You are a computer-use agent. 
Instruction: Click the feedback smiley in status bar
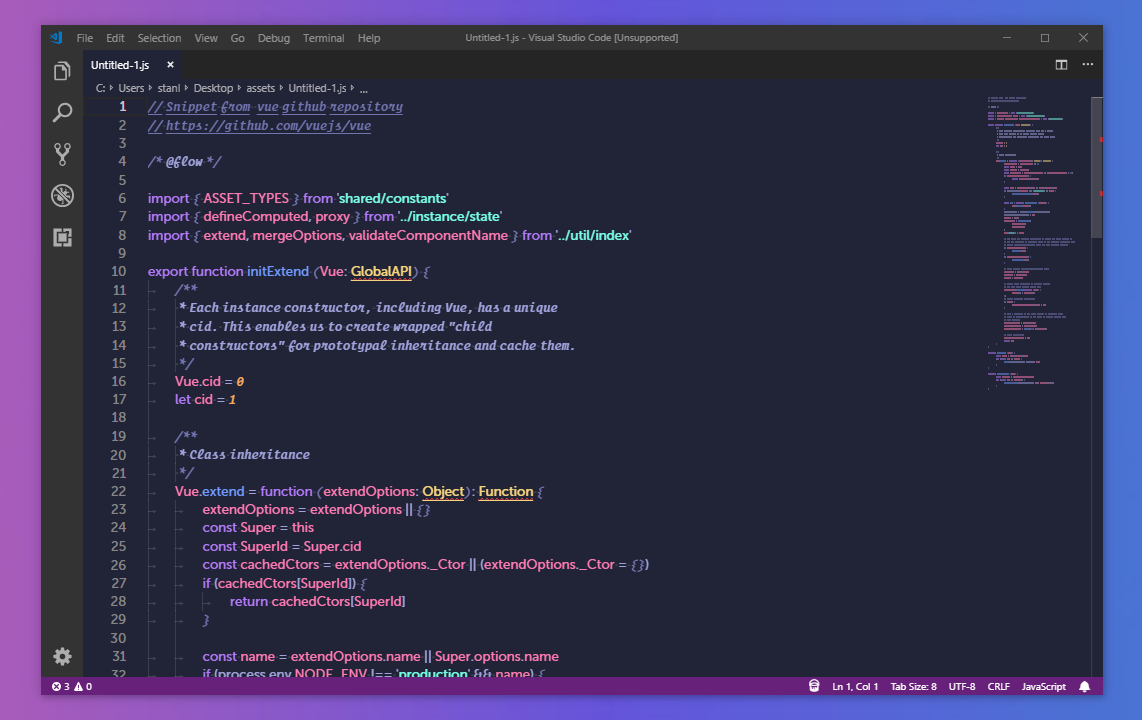(814, 687)
